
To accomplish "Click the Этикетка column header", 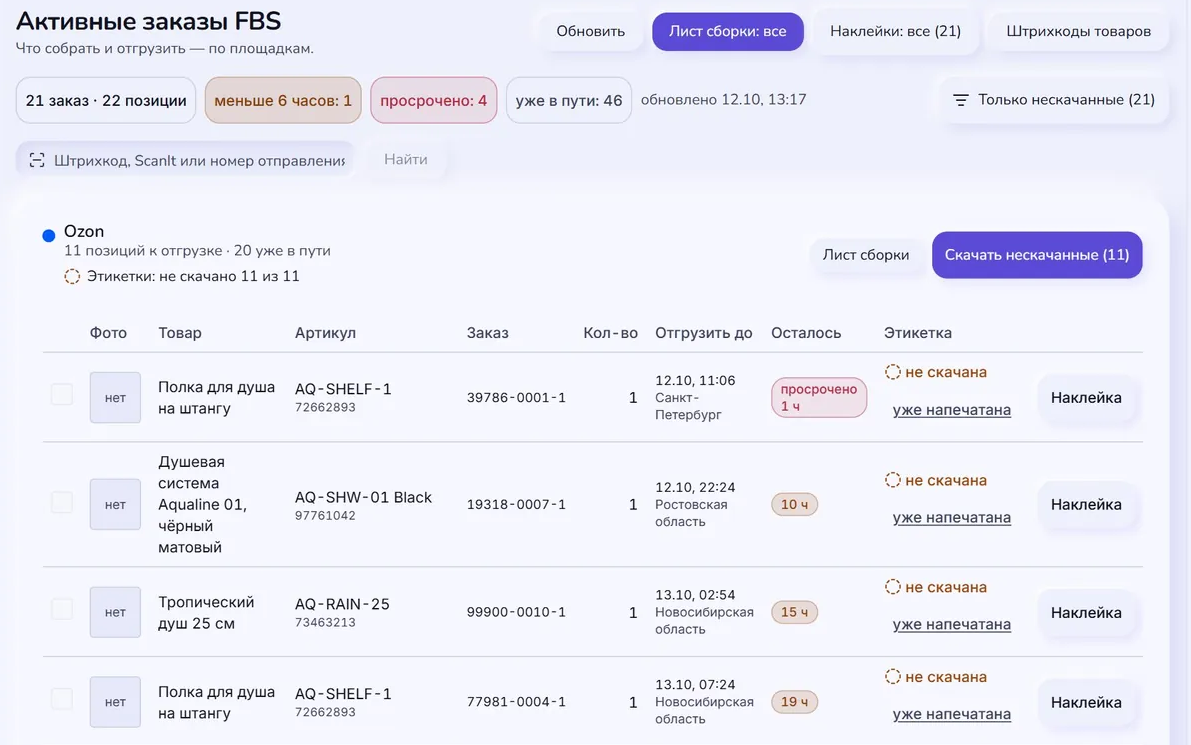I will 918,333.
